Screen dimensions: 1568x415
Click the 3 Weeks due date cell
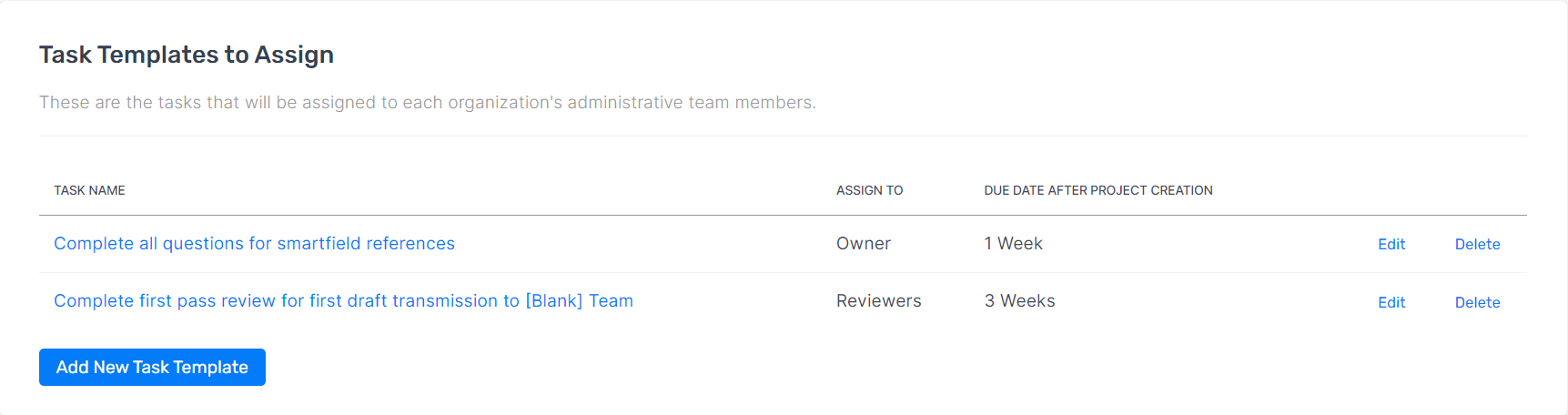pyautogui.click(x=1019, y=301)
